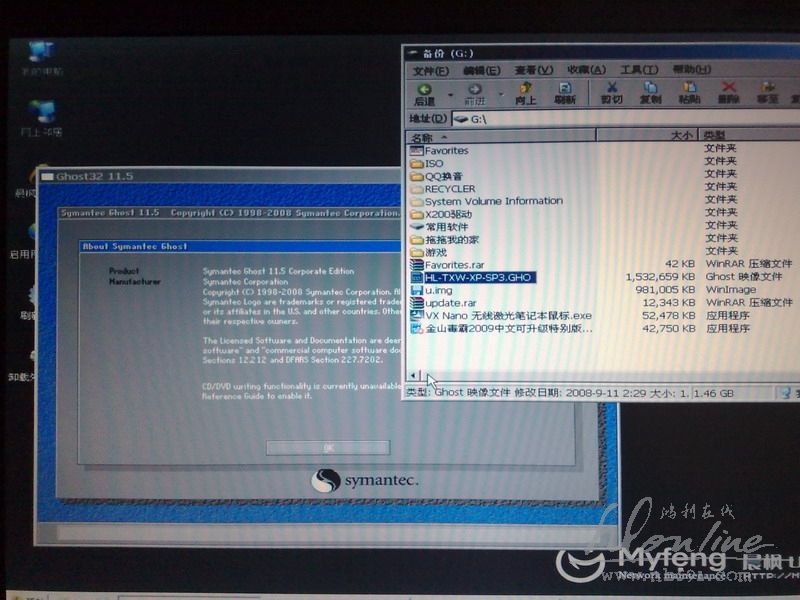Click the horizontal scrollbar left arrow
Image resolution: width=800 pixels, height=600 pixels.
[x=413, y=376]
